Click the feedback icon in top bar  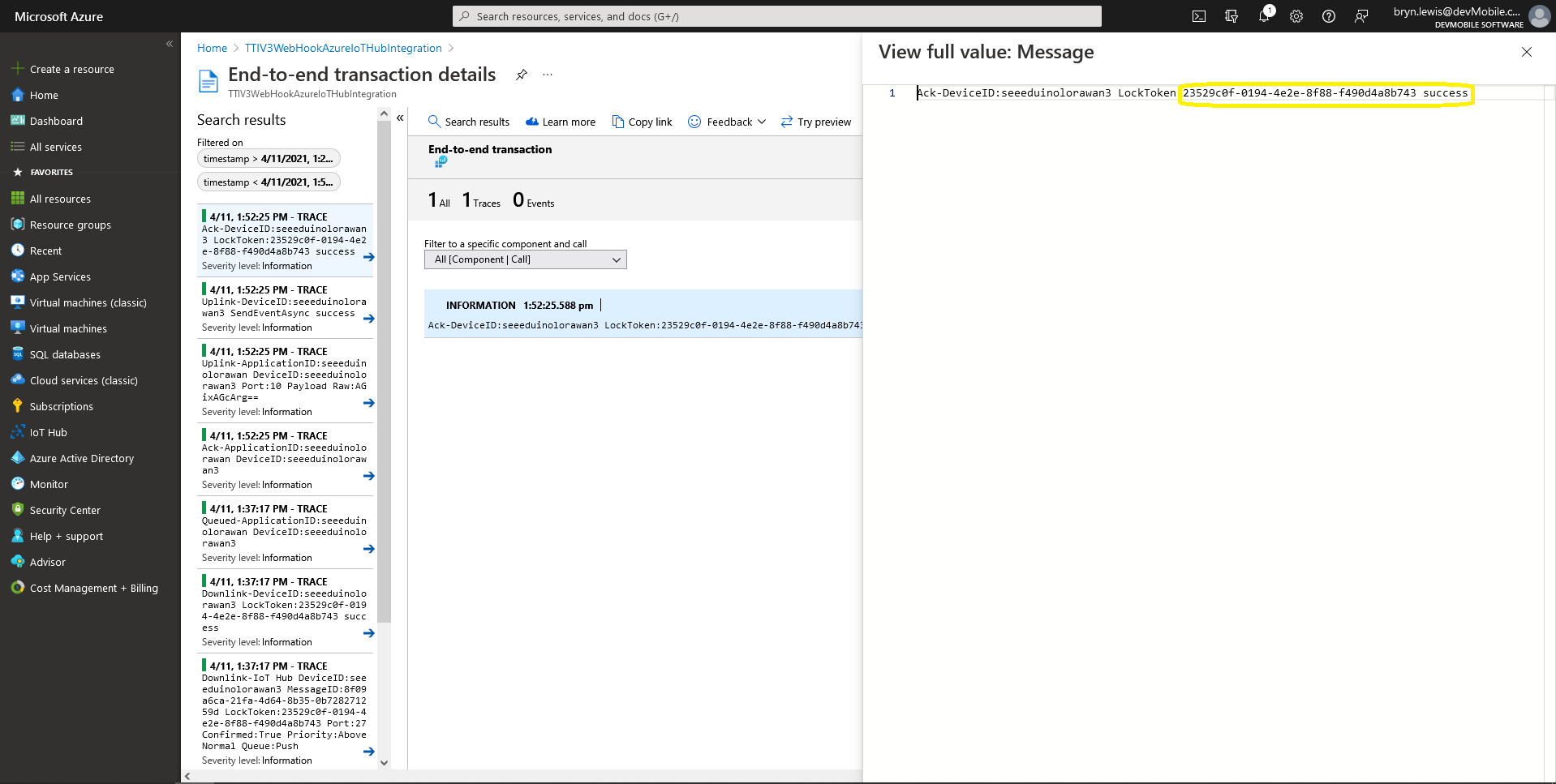click(1360, 16)
